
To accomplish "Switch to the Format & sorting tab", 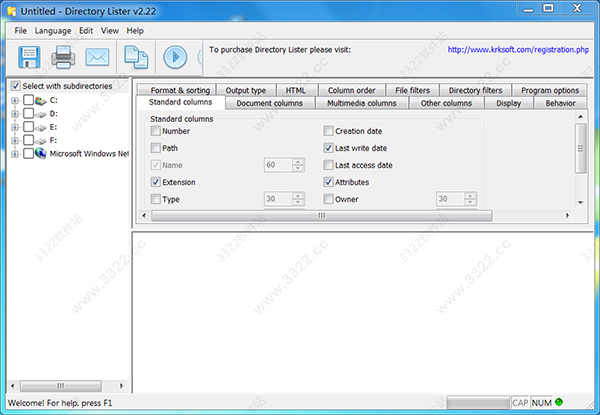I will click(176, 90).
